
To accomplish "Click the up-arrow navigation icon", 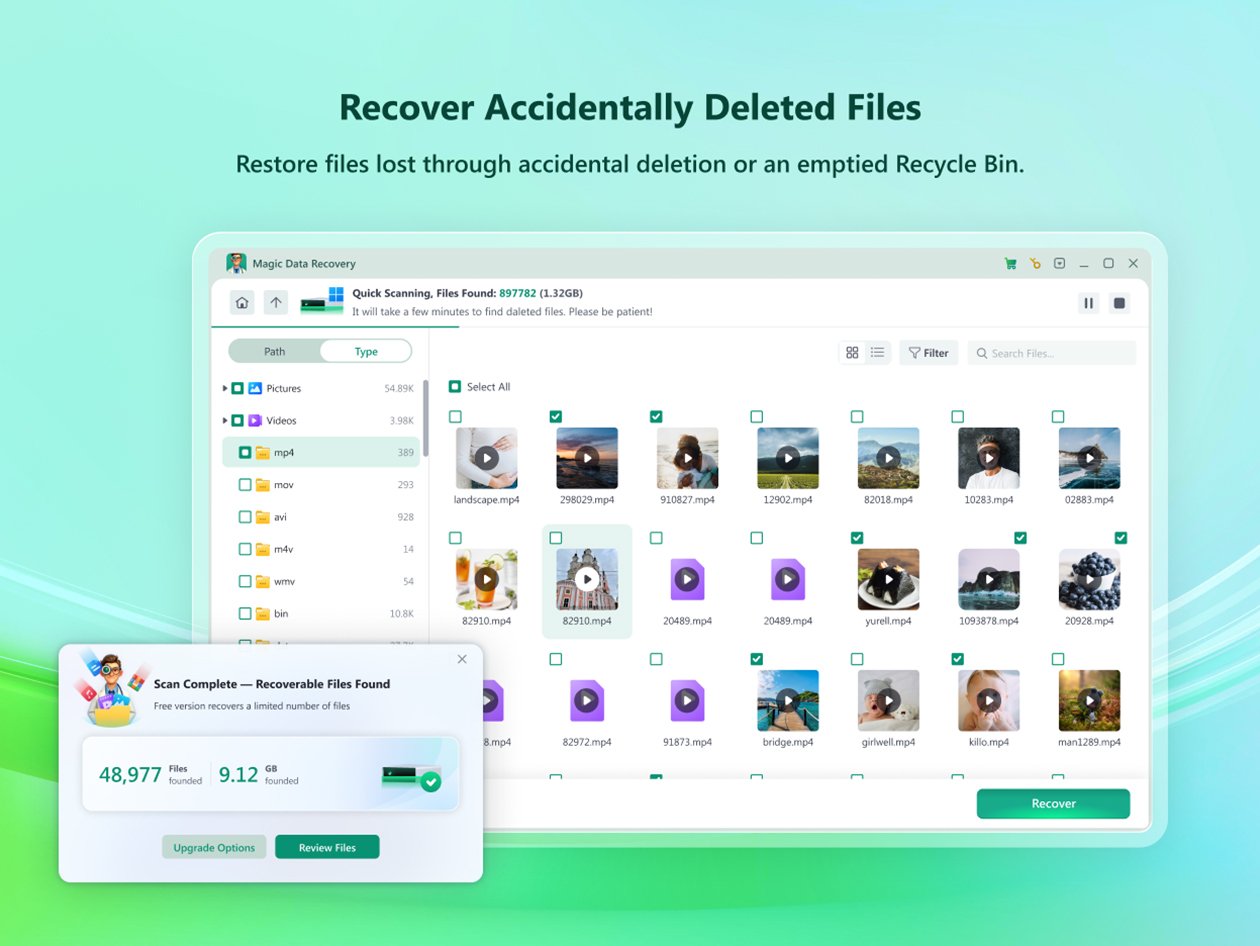I will [276, 302].
